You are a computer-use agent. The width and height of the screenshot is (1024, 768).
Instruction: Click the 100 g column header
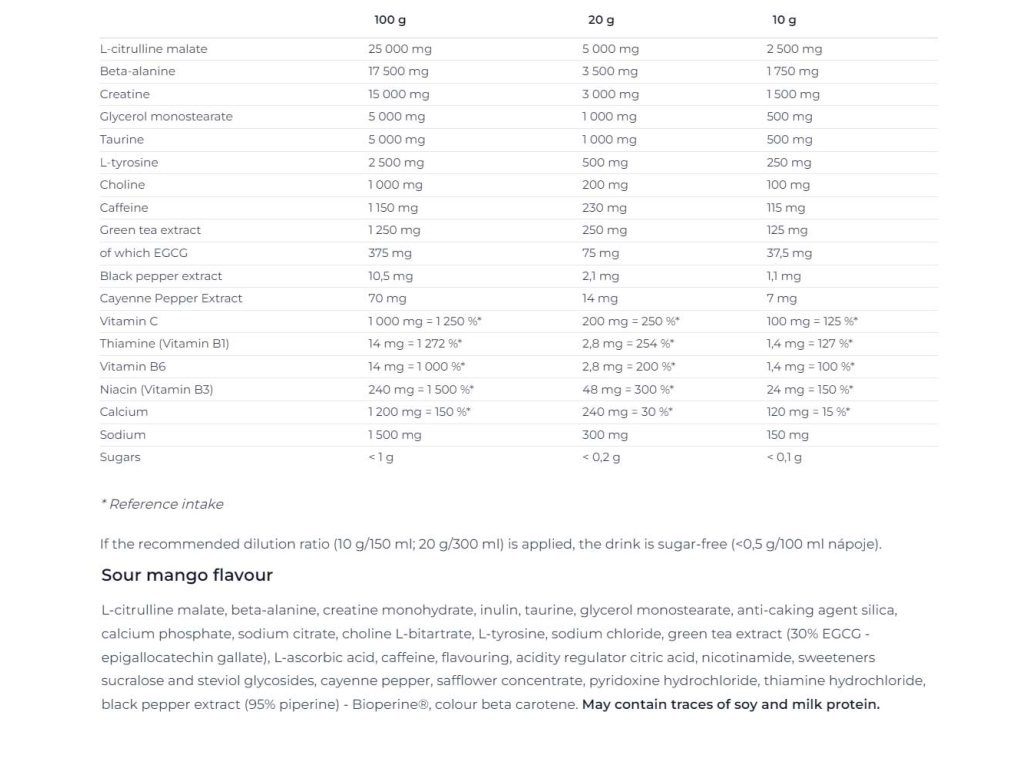390,20
